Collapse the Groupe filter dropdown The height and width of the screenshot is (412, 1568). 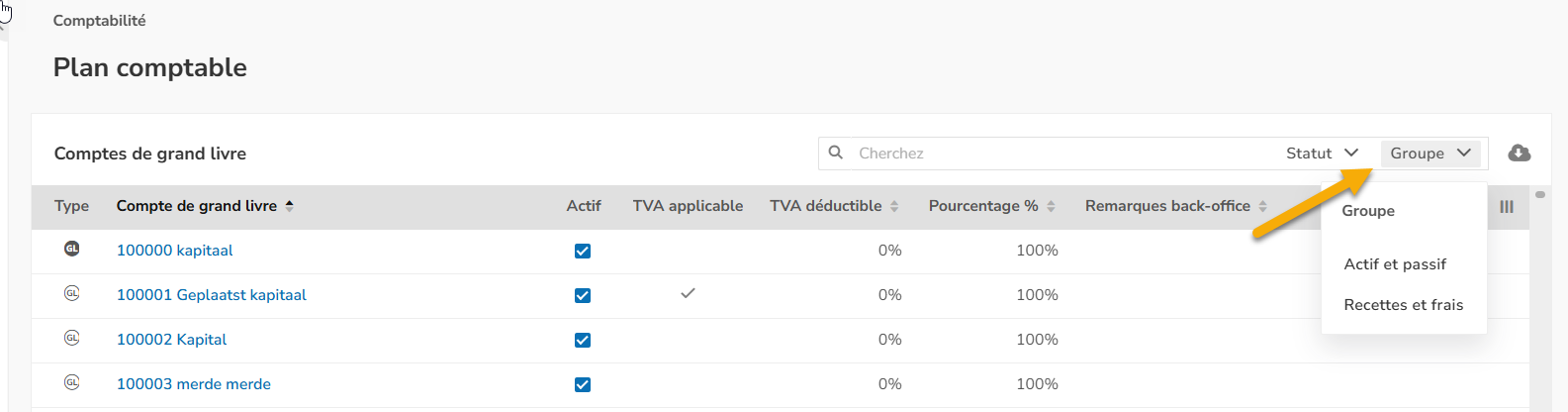pos(1430,153)
